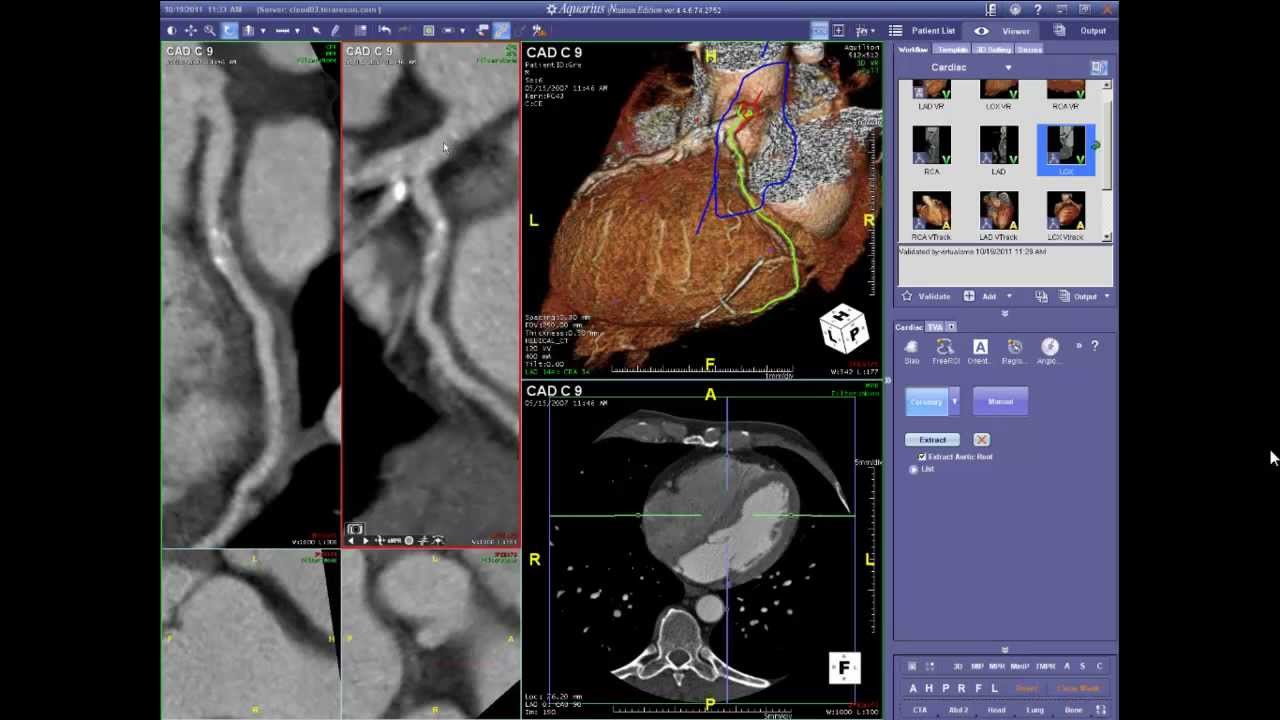Click the layout list icon in toolbar
1280x720 pixels.
pos(360,31)
